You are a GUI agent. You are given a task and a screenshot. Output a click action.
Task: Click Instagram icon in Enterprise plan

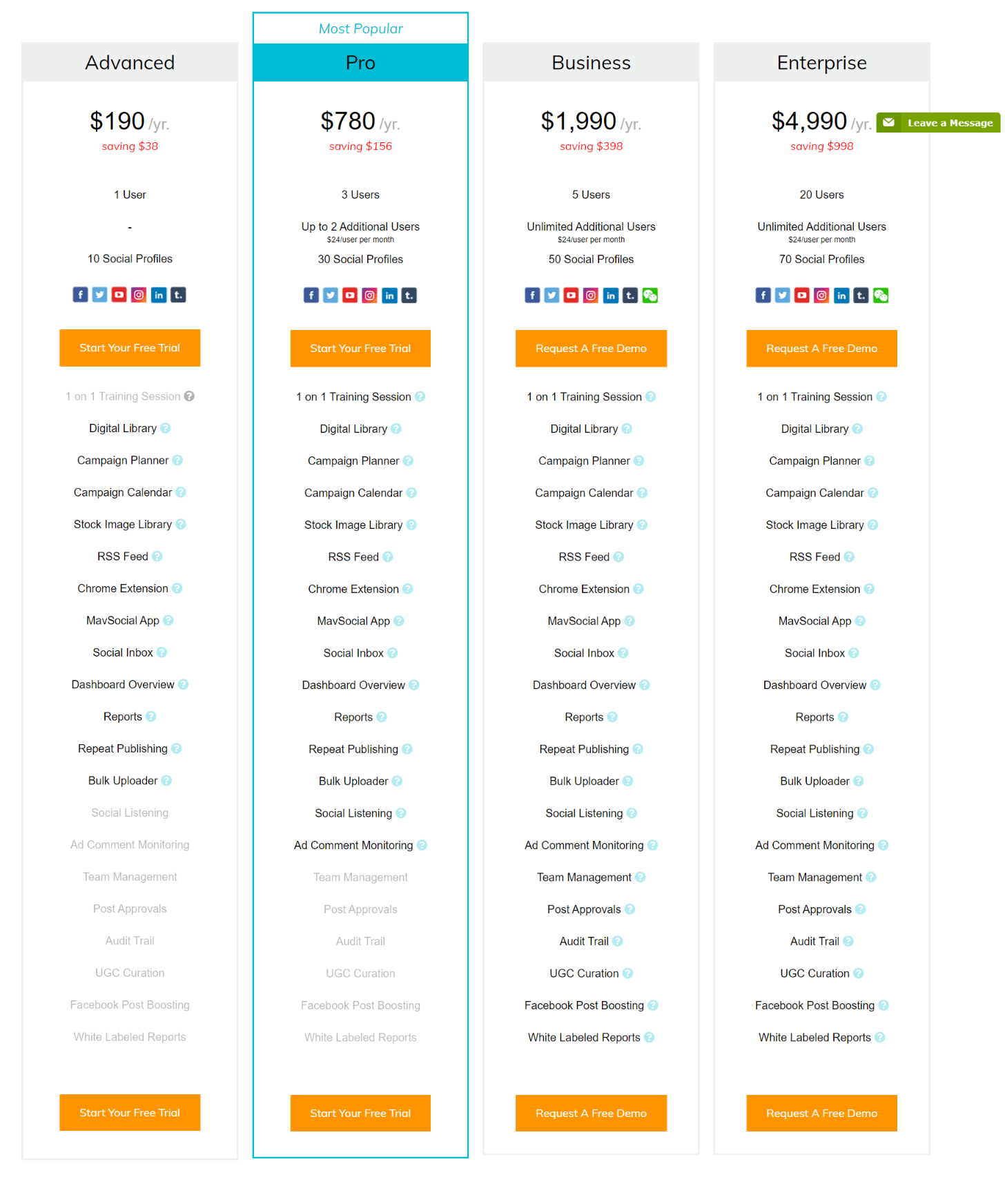[x=821, y=295]
